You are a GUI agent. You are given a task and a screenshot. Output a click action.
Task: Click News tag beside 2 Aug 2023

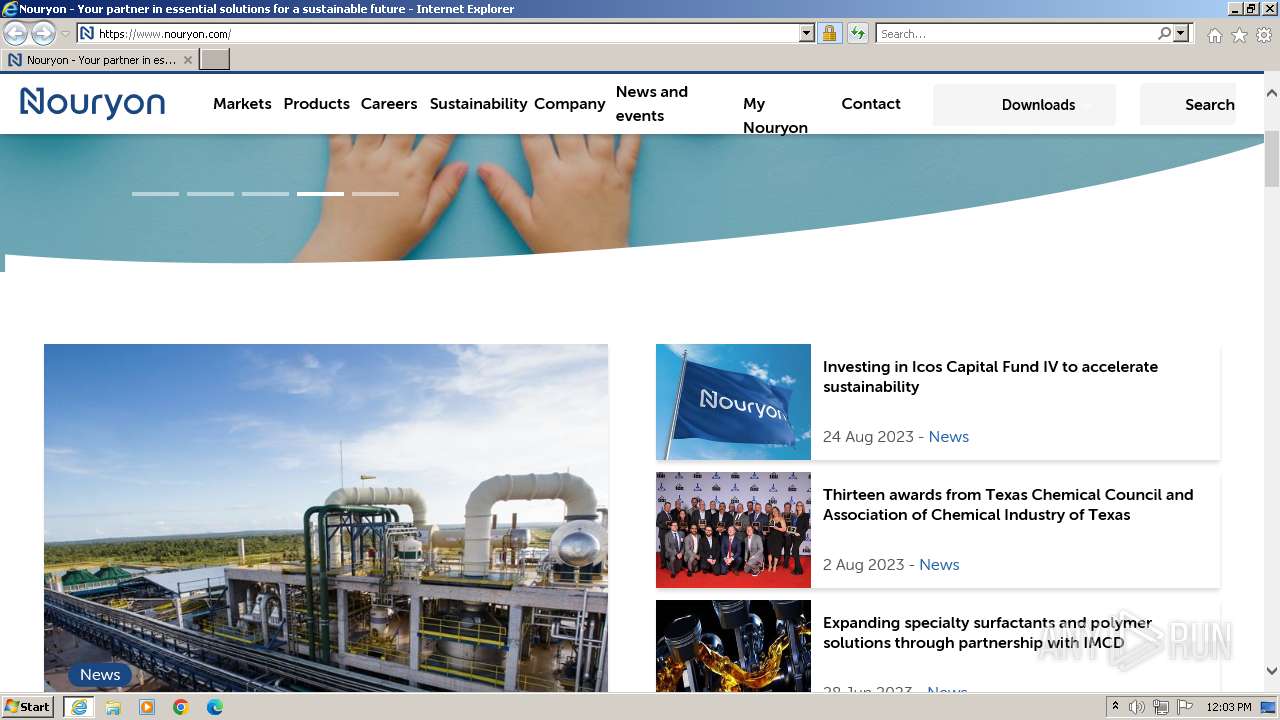coord(939,565)
